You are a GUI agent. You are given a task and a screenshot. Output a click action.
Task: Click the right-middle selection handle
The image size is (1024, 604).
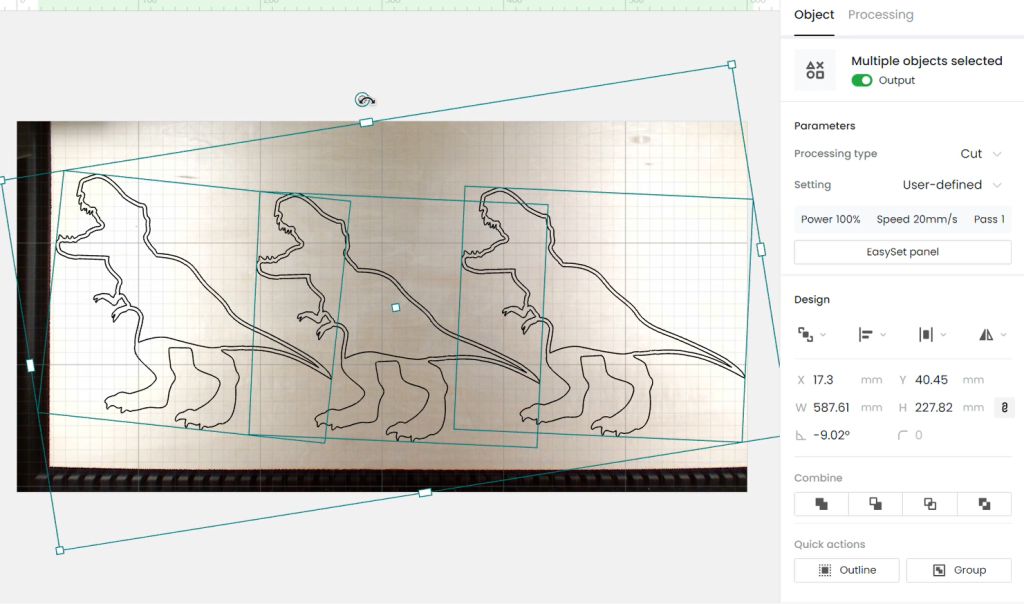pyautogui.click(x=761, y=249)
